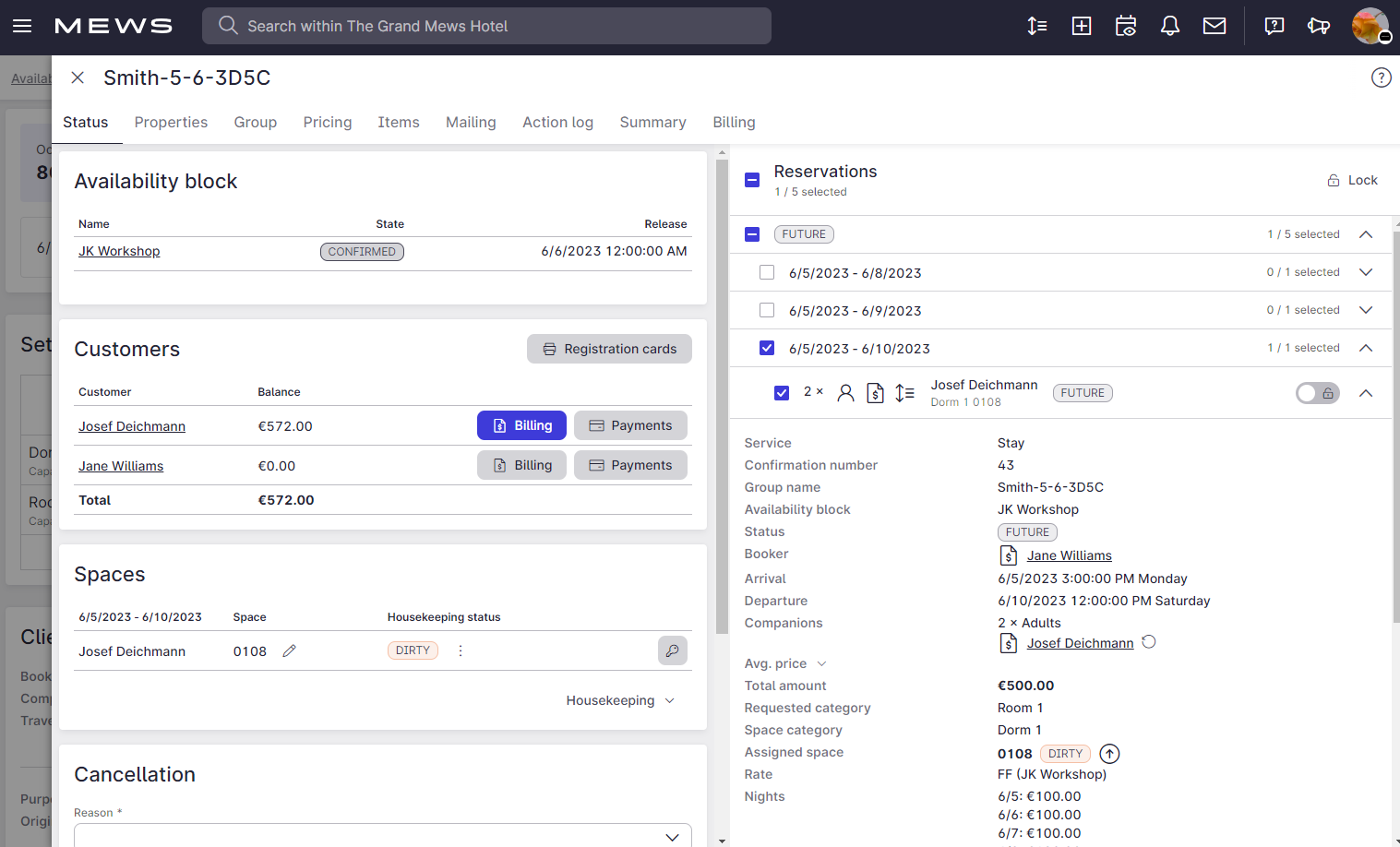This screenshot has width=1400, height=847.
Task: Open the notifications bell icon
Action: tap(1169, 26)
